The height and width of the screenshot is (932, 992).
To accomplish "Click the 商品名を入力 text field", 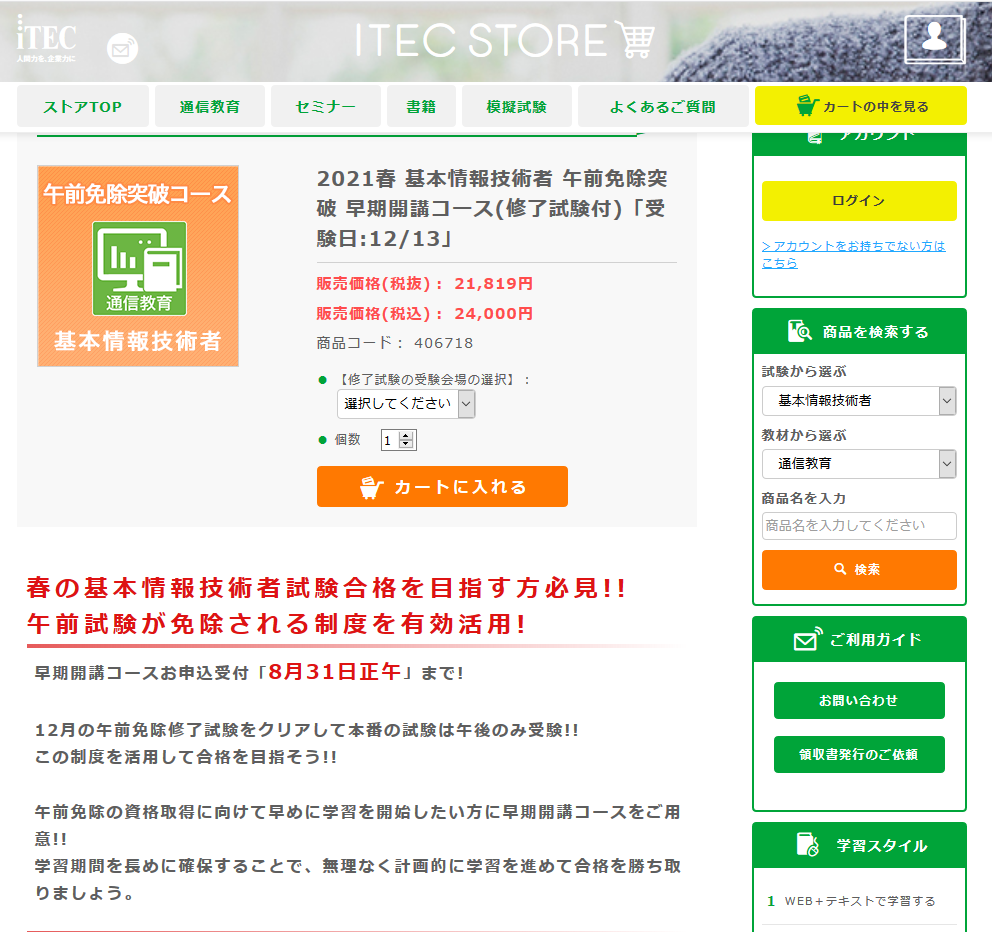I will click(858, 526).
